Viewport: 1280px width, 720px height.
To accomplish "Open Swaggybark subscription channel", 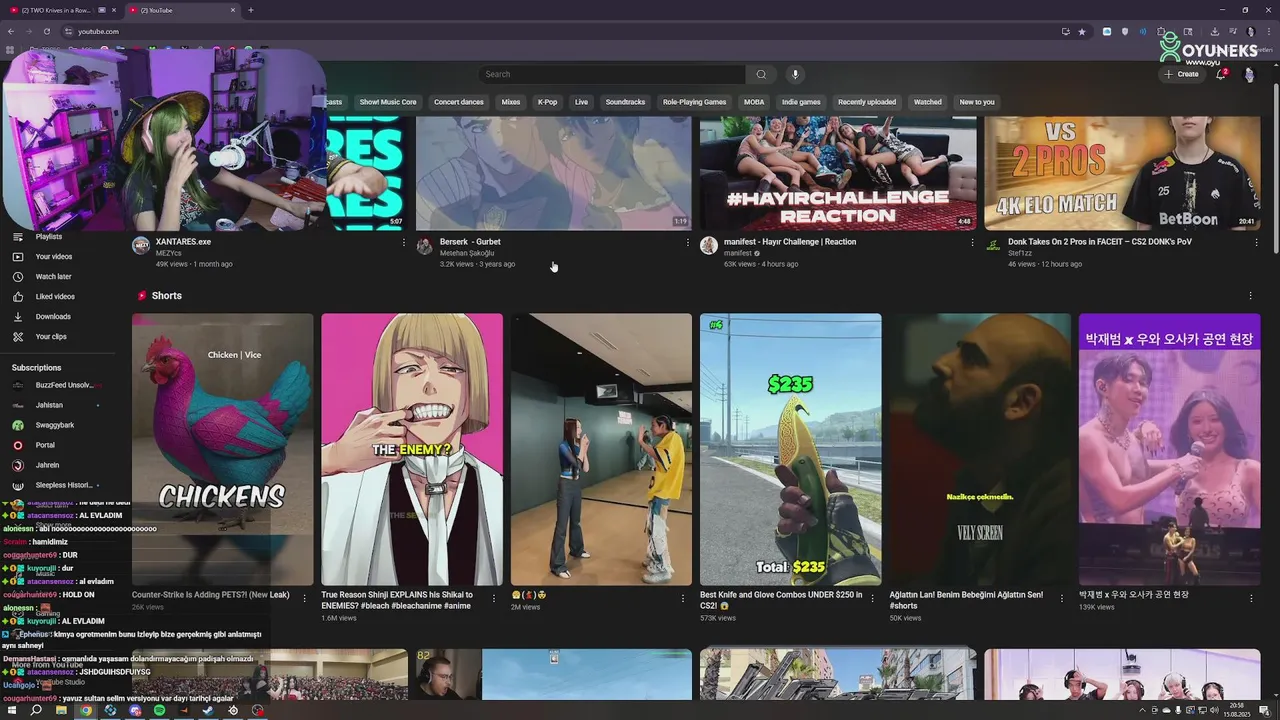I will [x=55, y=425].
